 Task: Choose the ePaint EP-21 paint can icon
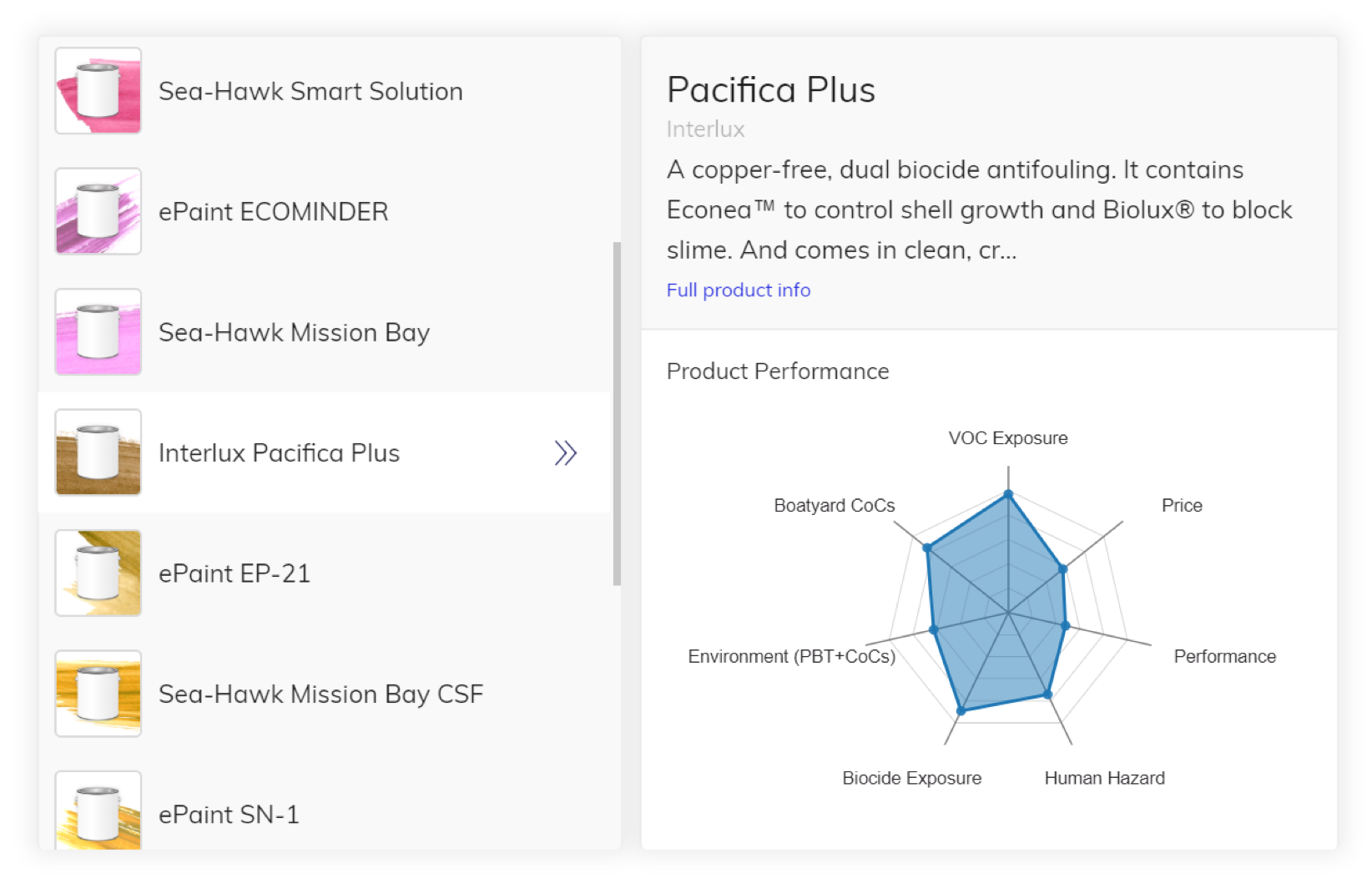(98, 573)
